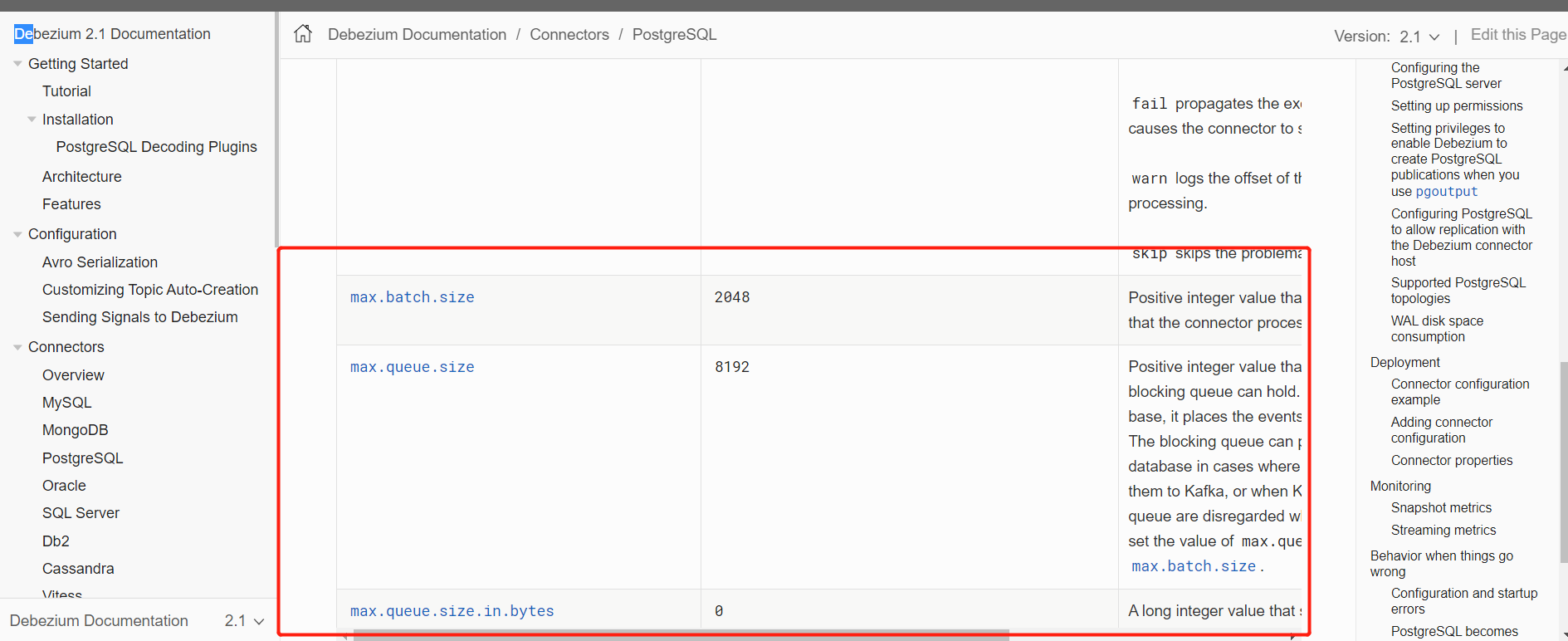Jump to Configuring the PostgreSQL server
This screenshot has width=1568, height=641.
[x=1446, y=76]
